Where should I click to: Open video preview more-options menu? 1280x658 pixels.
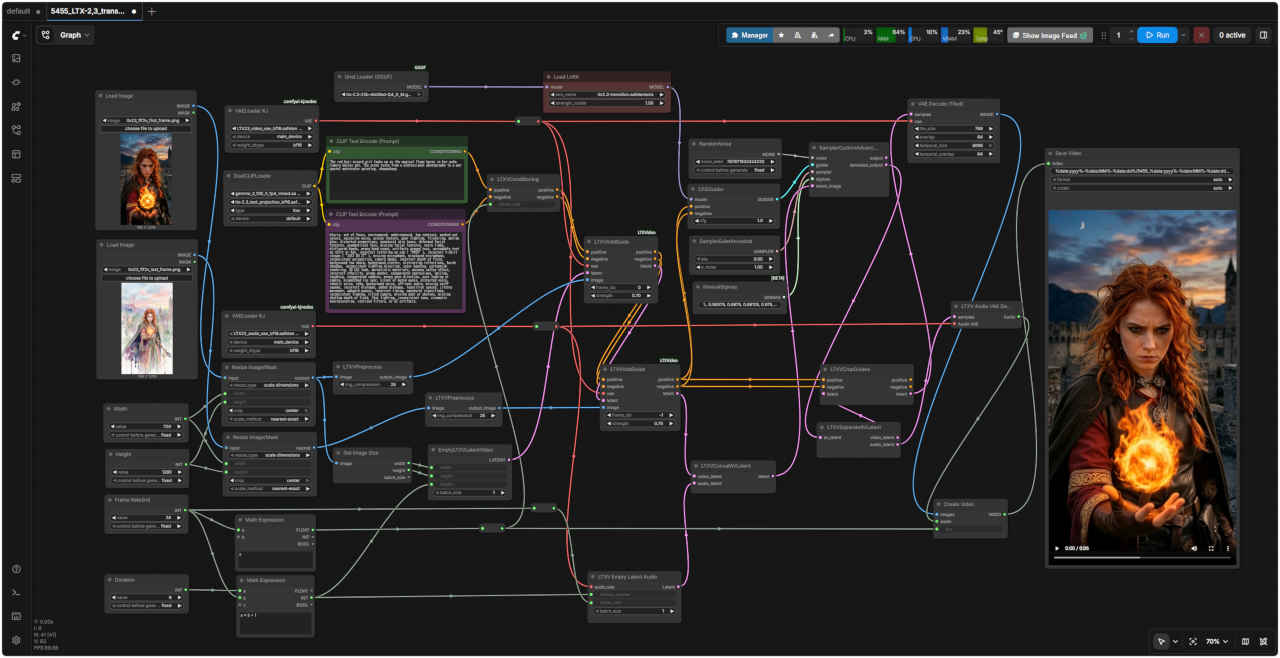tap(1228, 548)
